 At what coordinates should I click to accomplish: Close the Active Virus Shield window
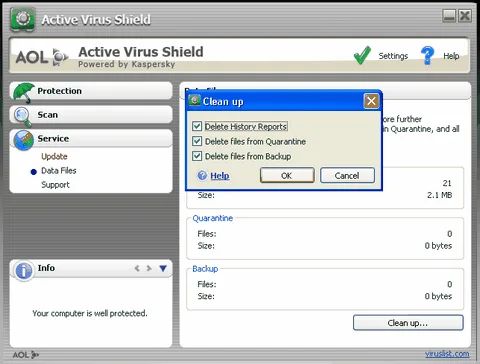[x=465, y=16]
